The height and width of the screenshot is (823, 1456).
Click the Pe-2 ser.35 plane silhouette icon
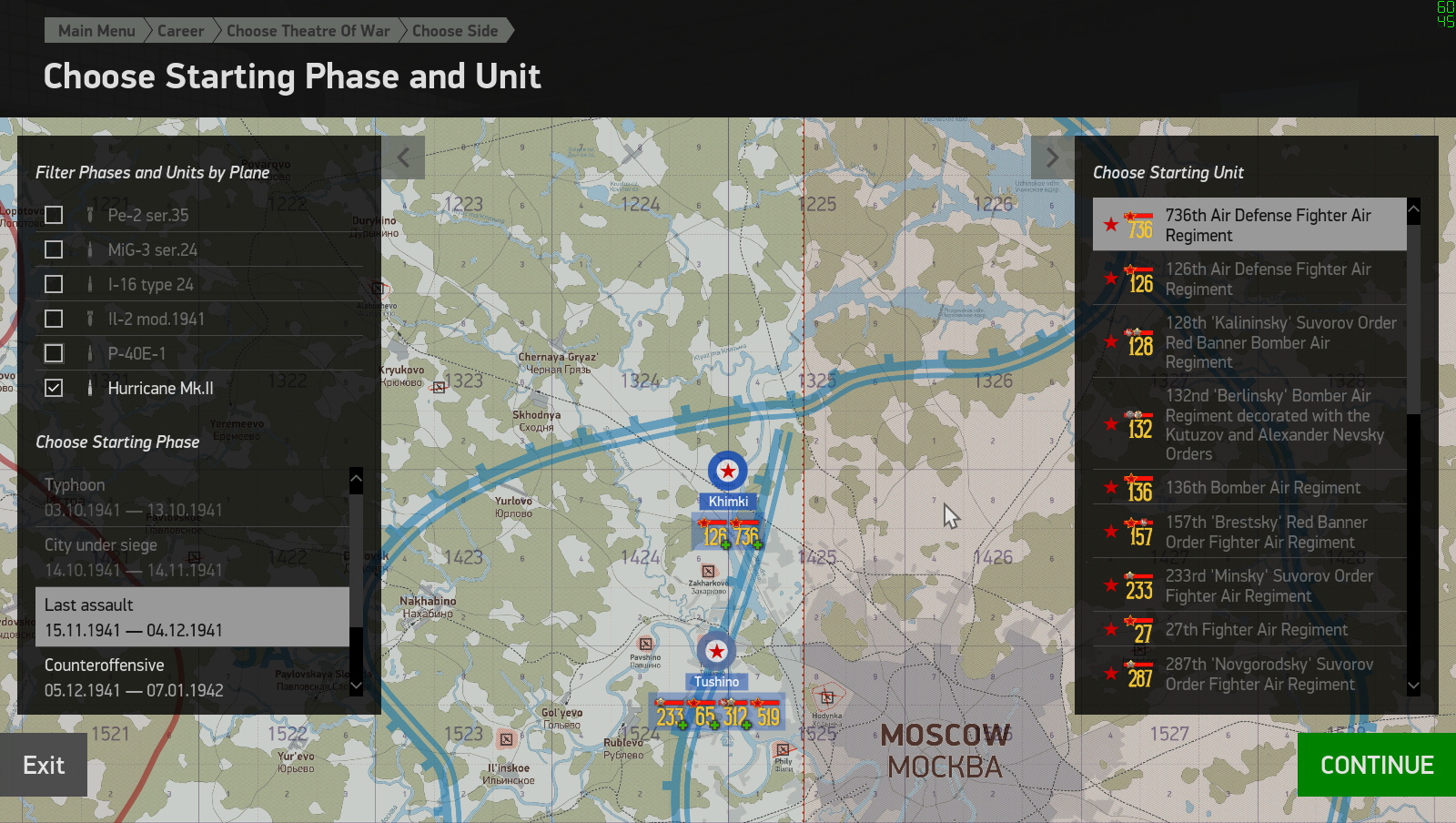[x=90, y=215]
